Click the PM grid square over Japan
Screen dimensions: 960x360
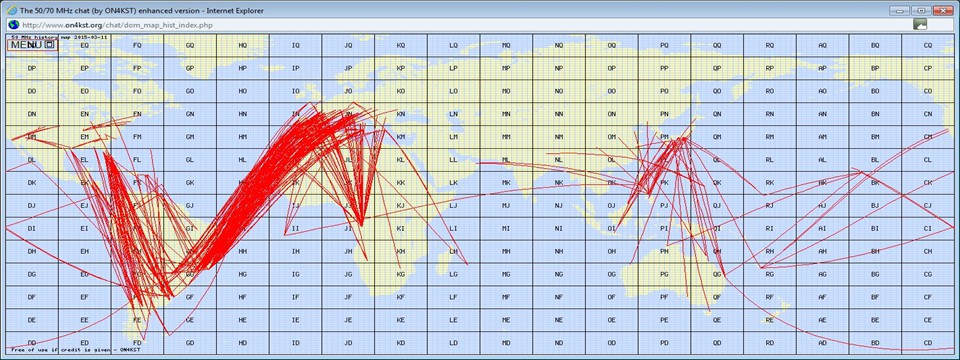664,137
